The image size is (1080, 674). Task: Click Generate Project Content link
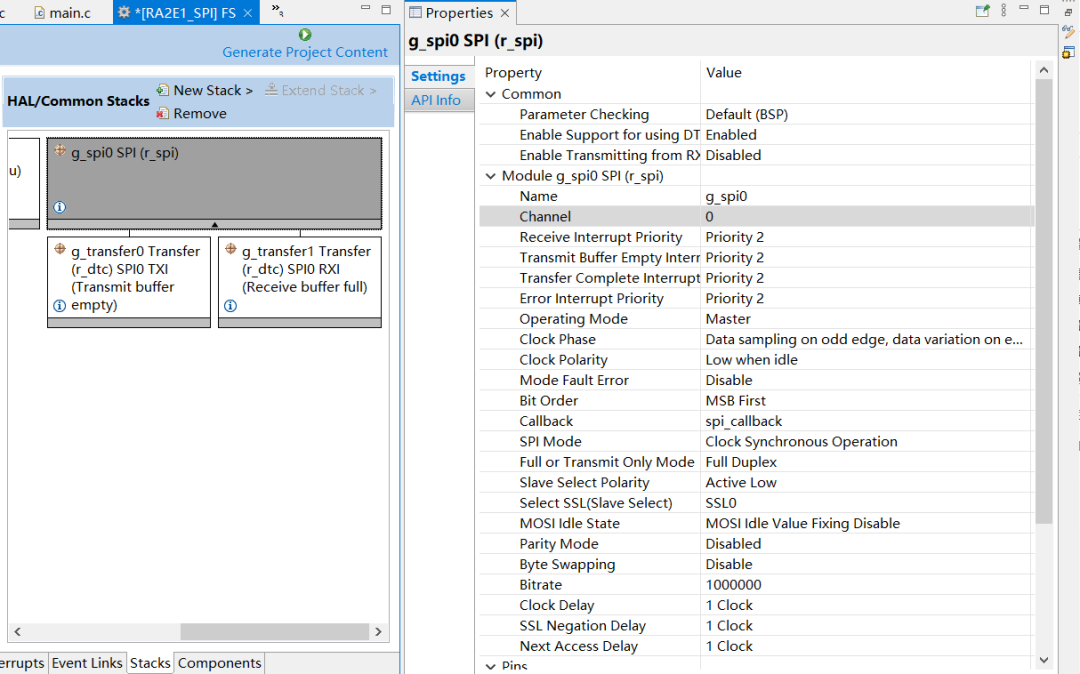click(x=305, y=52)
